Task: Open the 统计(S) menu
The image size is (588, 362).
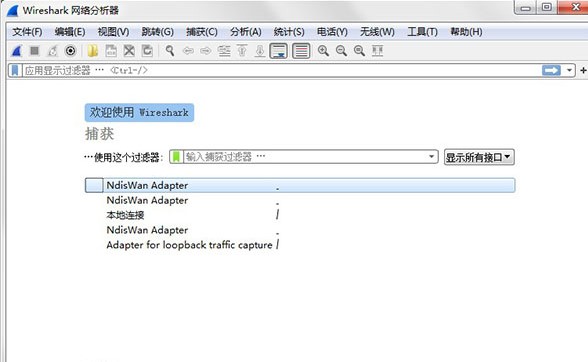Action: [289, 32]
